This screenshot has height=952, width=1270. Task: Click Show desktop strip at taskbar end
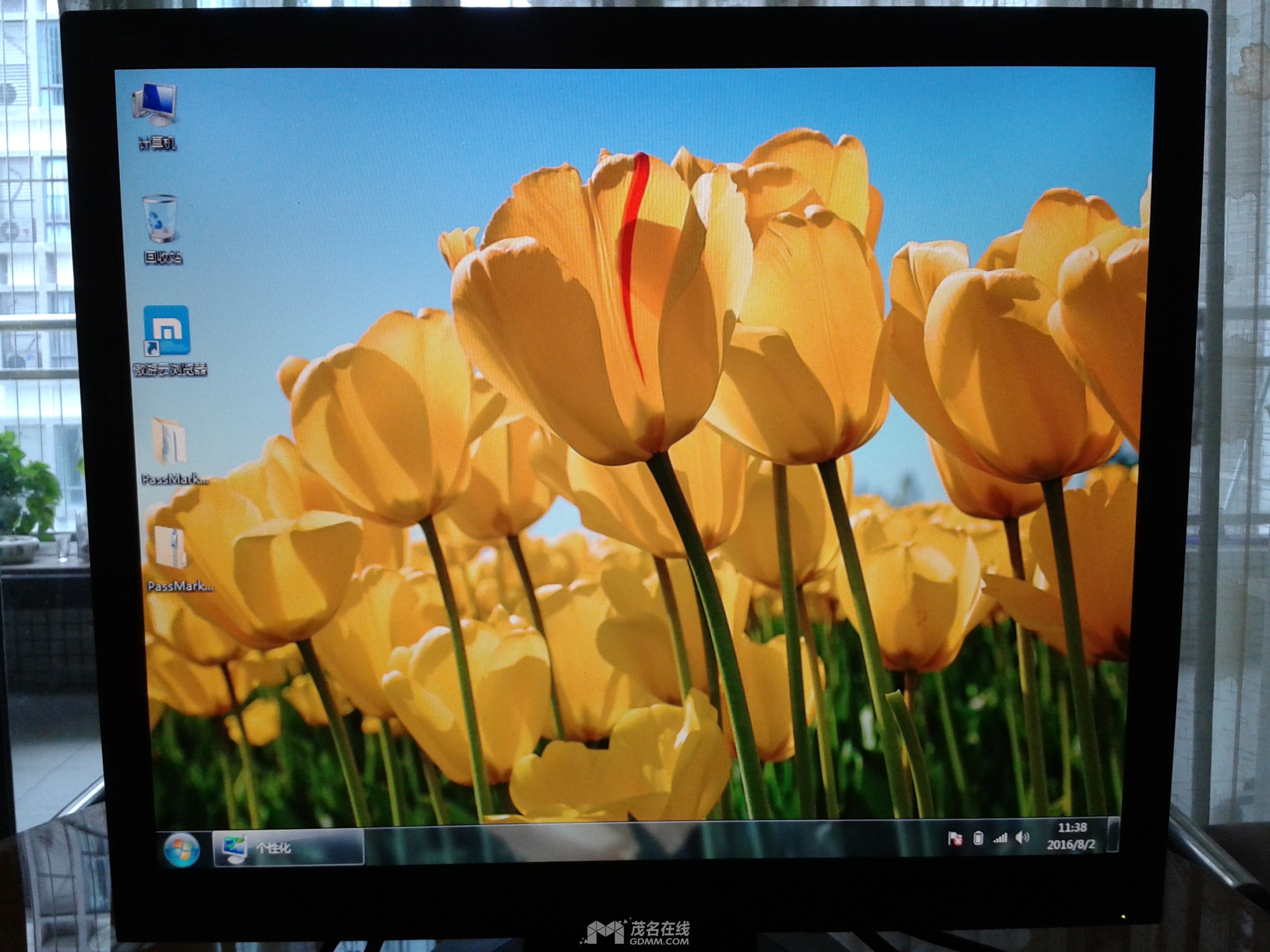coord(1113,834)
